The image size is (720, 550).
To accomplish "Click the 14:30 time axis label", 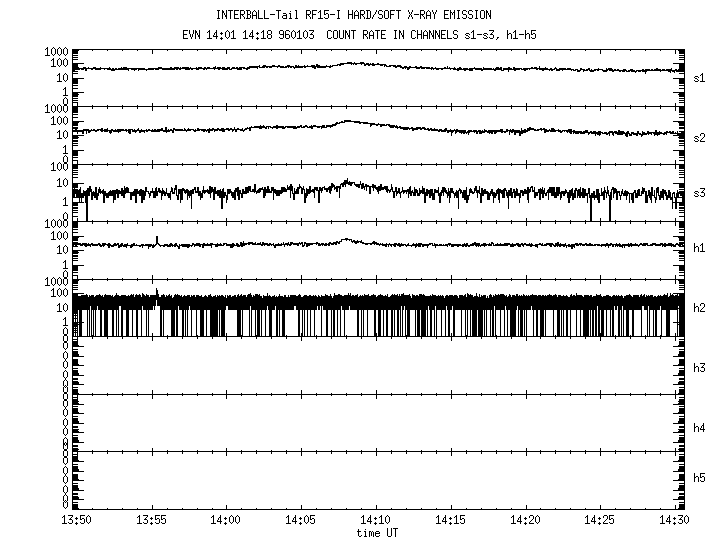I will coord(676,520).
